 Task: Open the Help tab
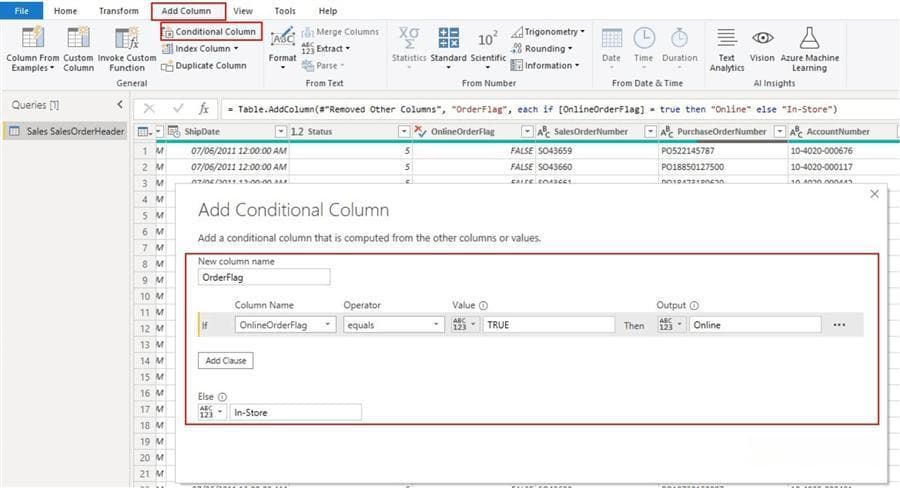328,11
